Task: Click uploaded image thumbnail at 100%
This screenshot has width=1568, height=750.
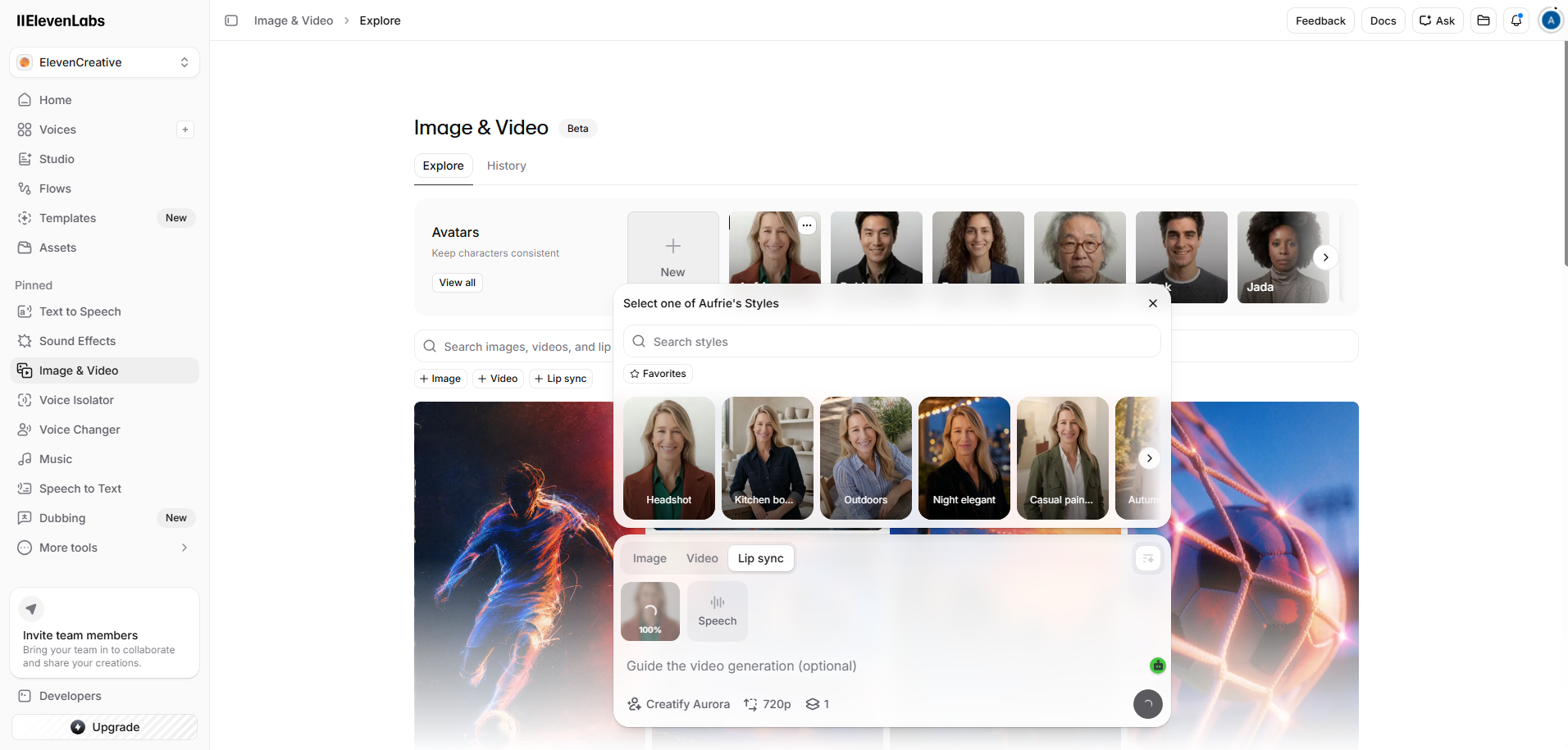Action: tap(650, 611)
